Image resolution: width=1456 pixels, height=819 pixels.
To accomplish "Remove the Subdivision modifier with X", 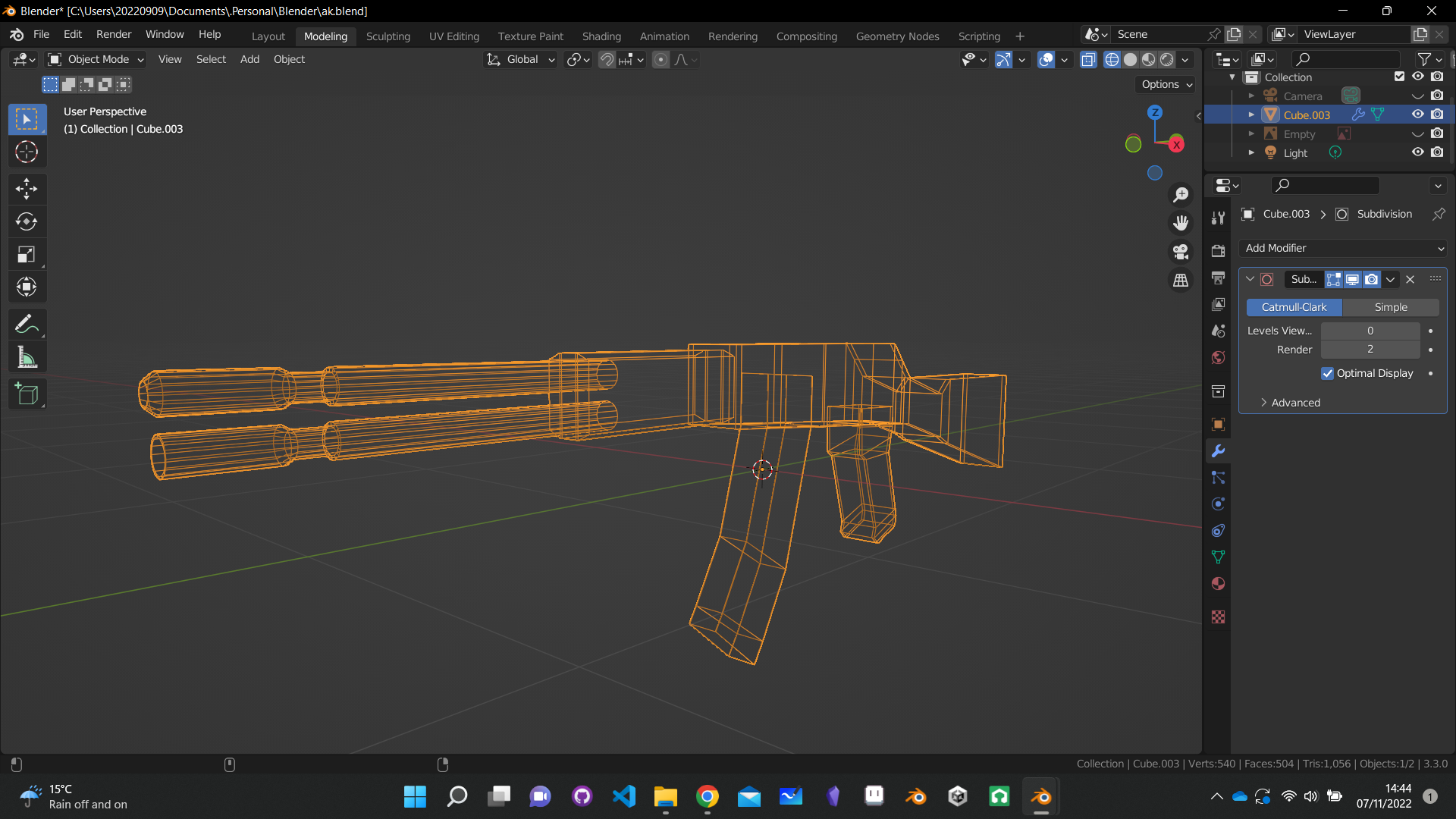I will click(1410, 279).
